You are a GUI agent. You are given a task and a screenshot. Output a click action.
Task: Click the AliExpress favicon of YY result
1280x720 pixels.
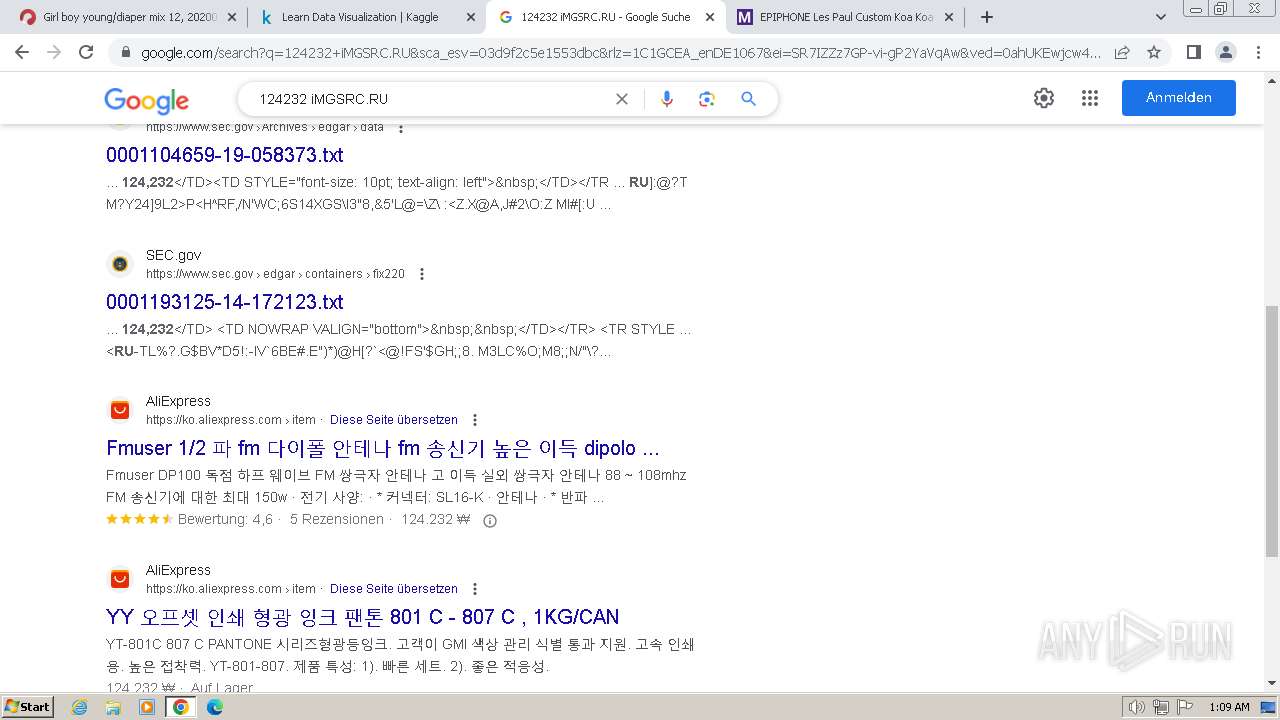[x=120, y=579]
